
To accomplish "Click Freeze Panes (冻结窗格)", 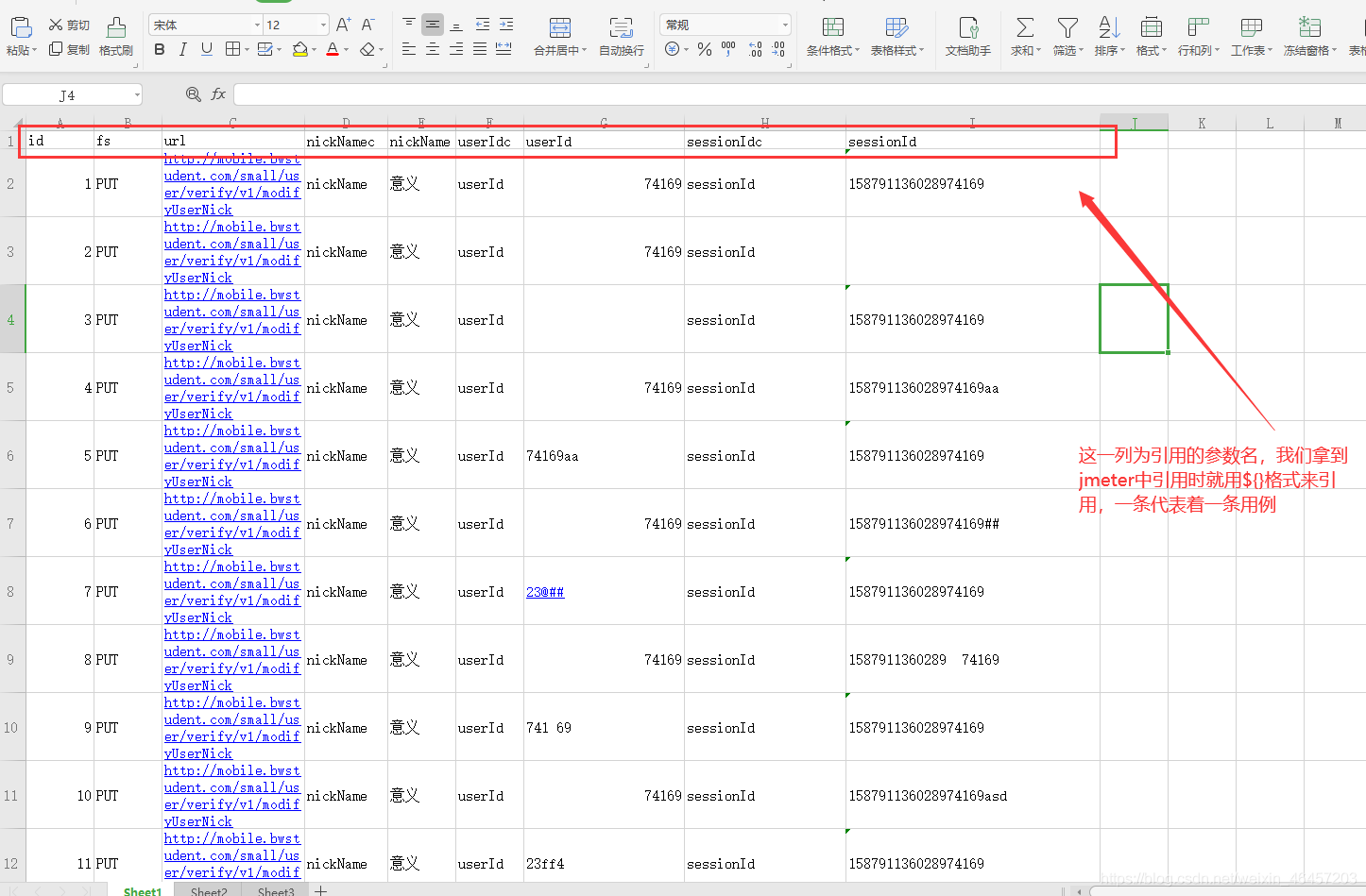I will (x=1310, y=37).
